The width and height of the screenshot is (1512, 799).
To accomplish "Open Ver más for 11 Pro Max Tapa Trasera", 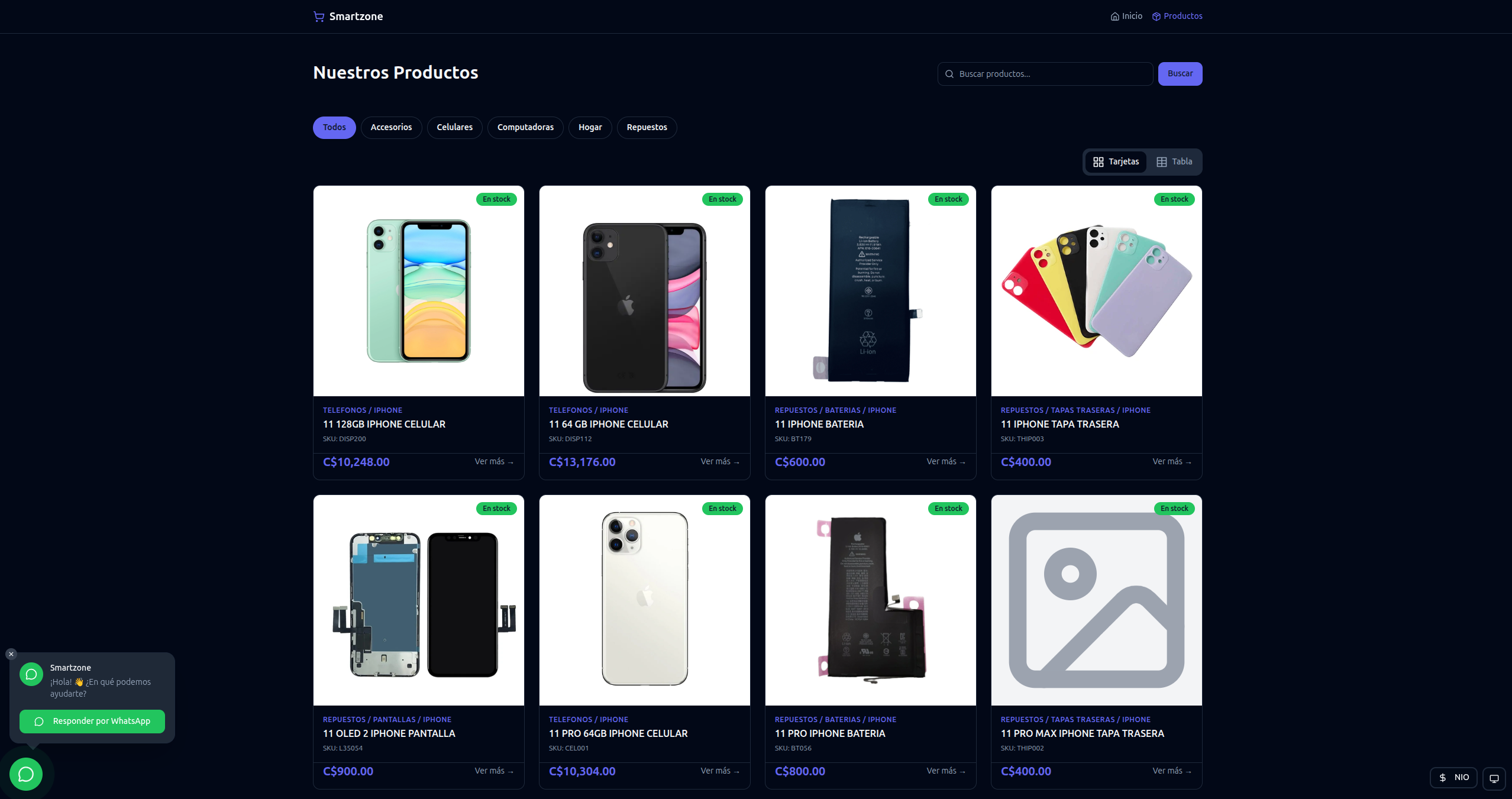I will [x=1172, y=771].
